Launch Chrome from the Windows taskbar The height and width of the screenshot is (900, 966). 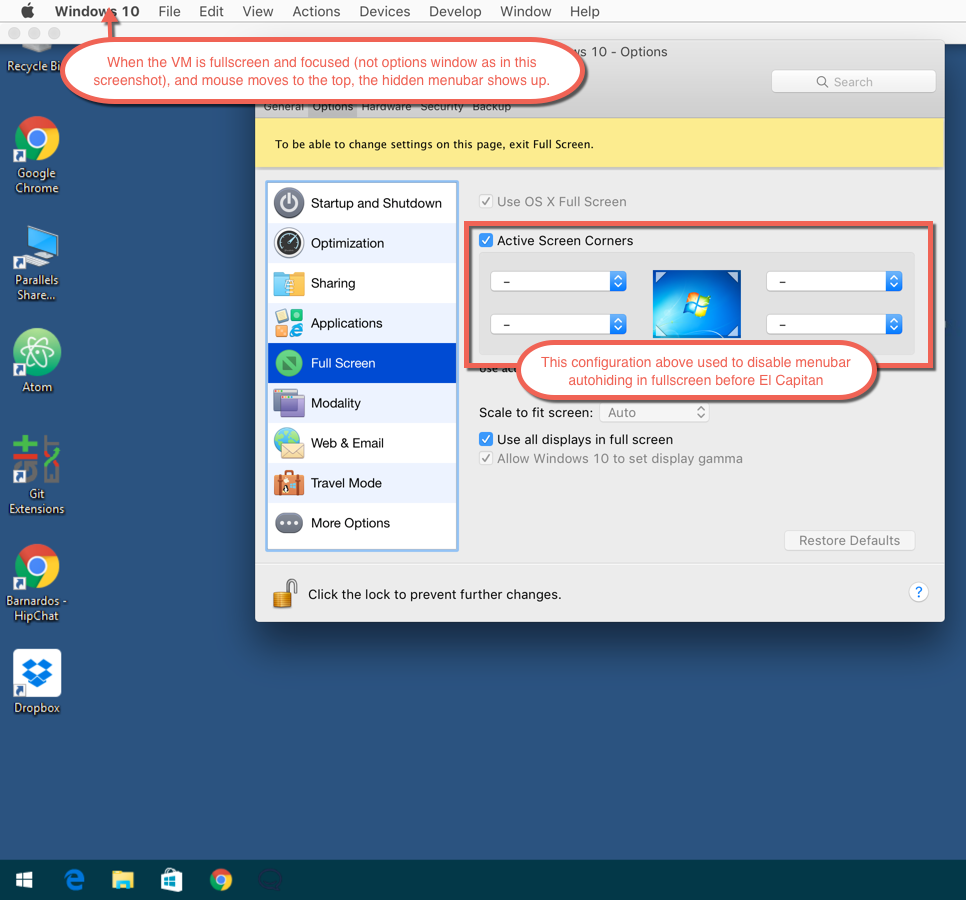[221, 880]
